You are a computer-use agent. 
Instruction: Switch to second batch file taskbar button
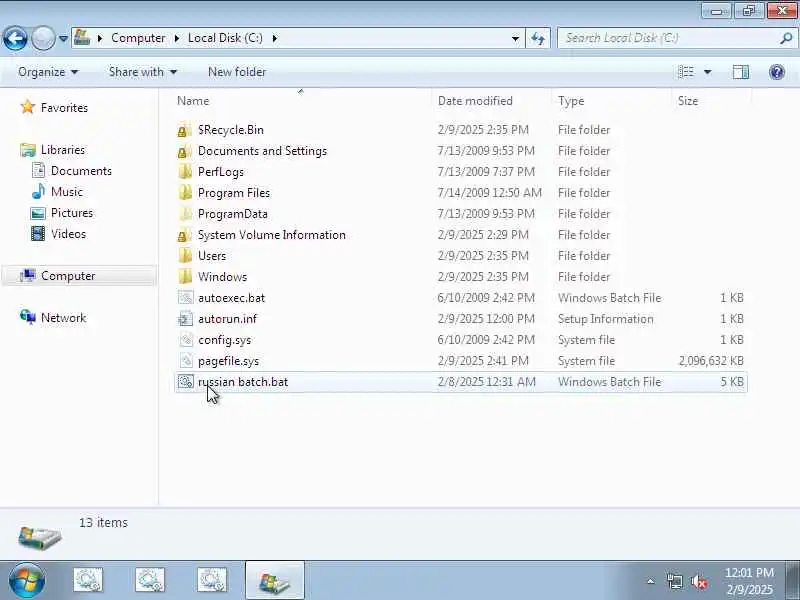150,580
